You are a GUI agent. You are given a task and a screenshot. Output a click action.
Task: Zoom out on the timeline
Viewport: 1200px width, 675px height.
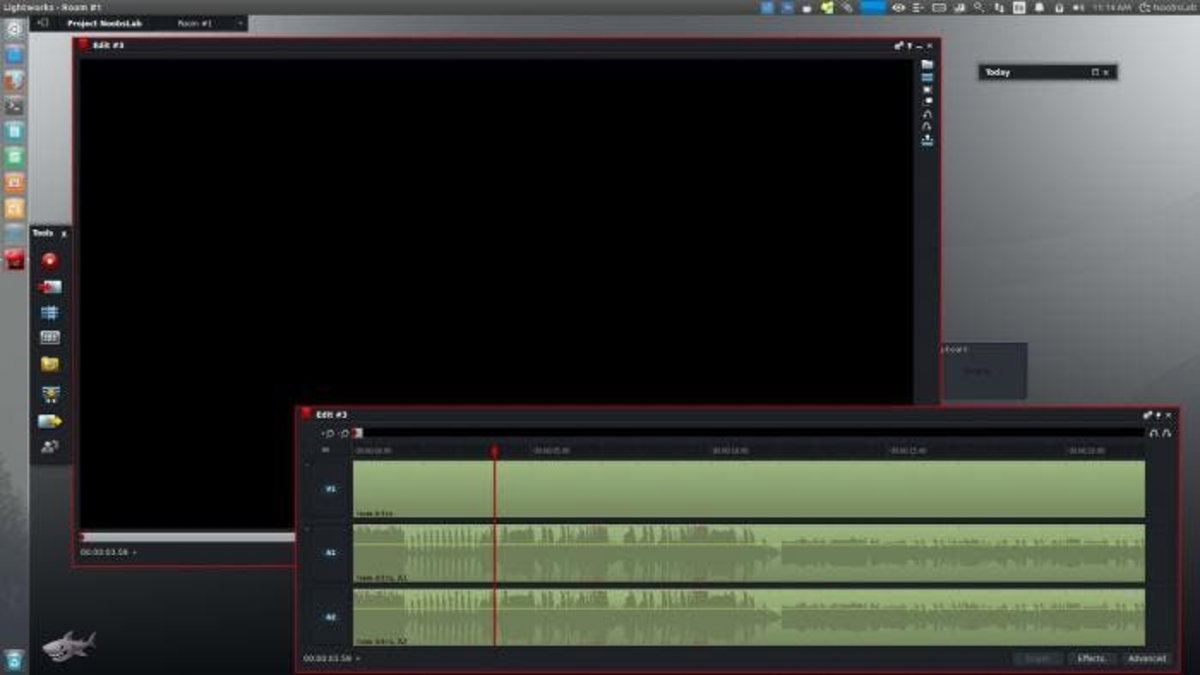click(343, 433)
